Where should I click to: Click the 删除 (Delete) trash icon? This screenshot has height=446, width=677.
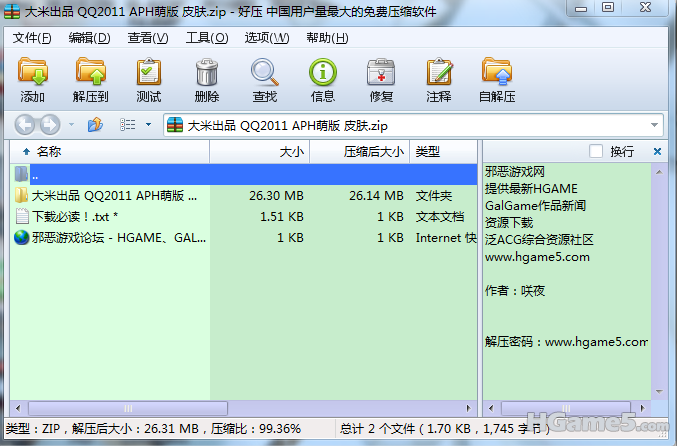click(x=207, y=73)
